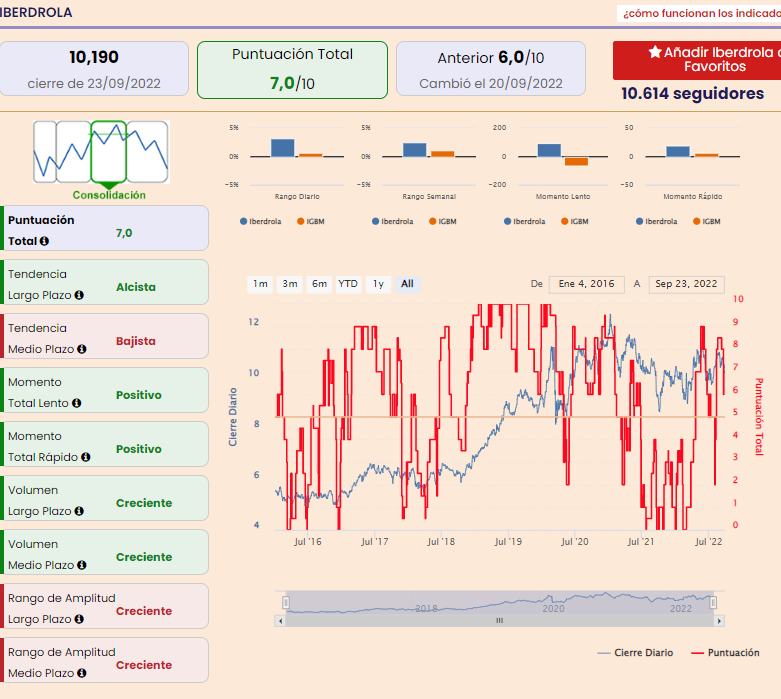The width and height of the screenshot is (781, 699).
Task: Click left handle of navigator range
Action: (x=286, y=603)
